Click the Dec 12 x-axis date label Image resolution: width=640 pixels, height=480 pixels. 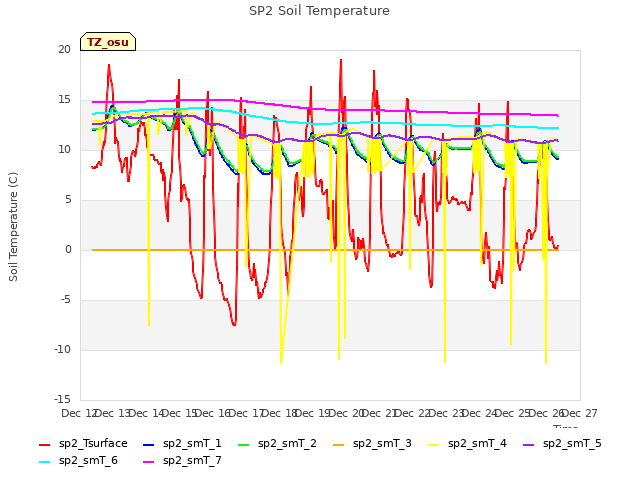[x=79, y=413]
